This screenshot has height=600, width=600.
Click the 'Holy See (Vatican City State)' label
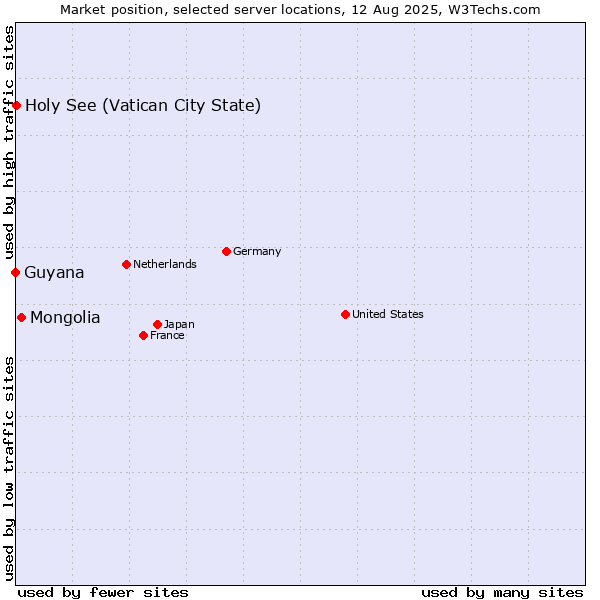pos(143,106)
